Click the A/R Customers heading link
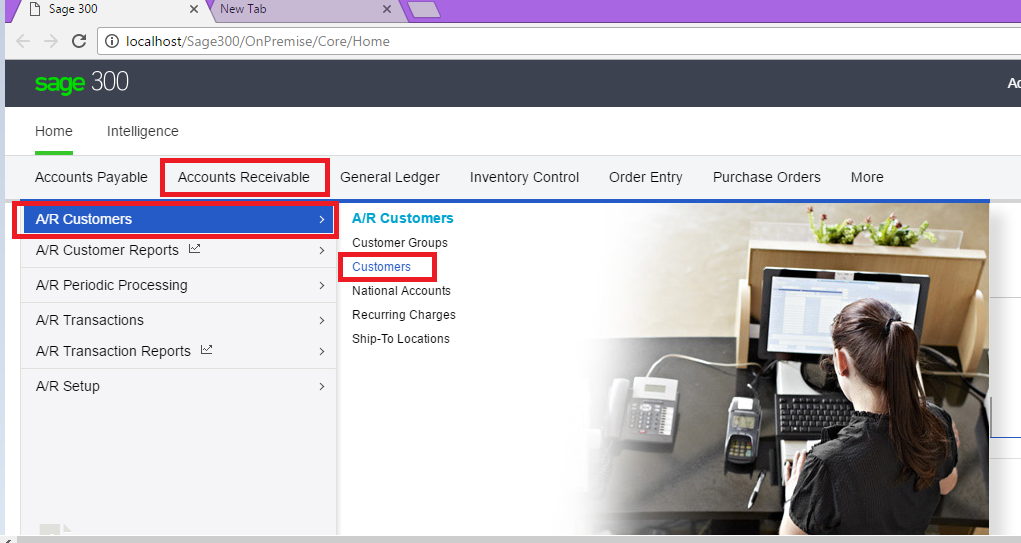 [402, 218]
